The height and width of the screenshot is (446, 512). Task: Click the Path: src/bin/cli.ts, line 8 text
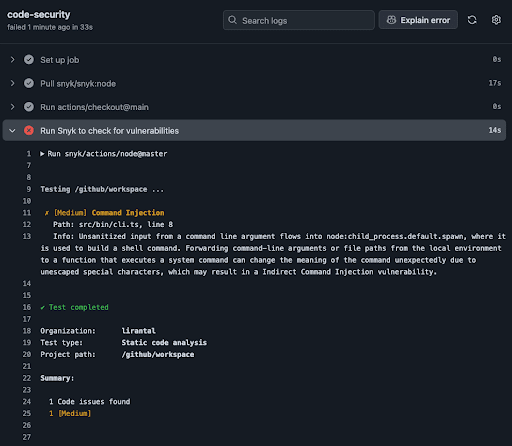click(x=113, y=224)
